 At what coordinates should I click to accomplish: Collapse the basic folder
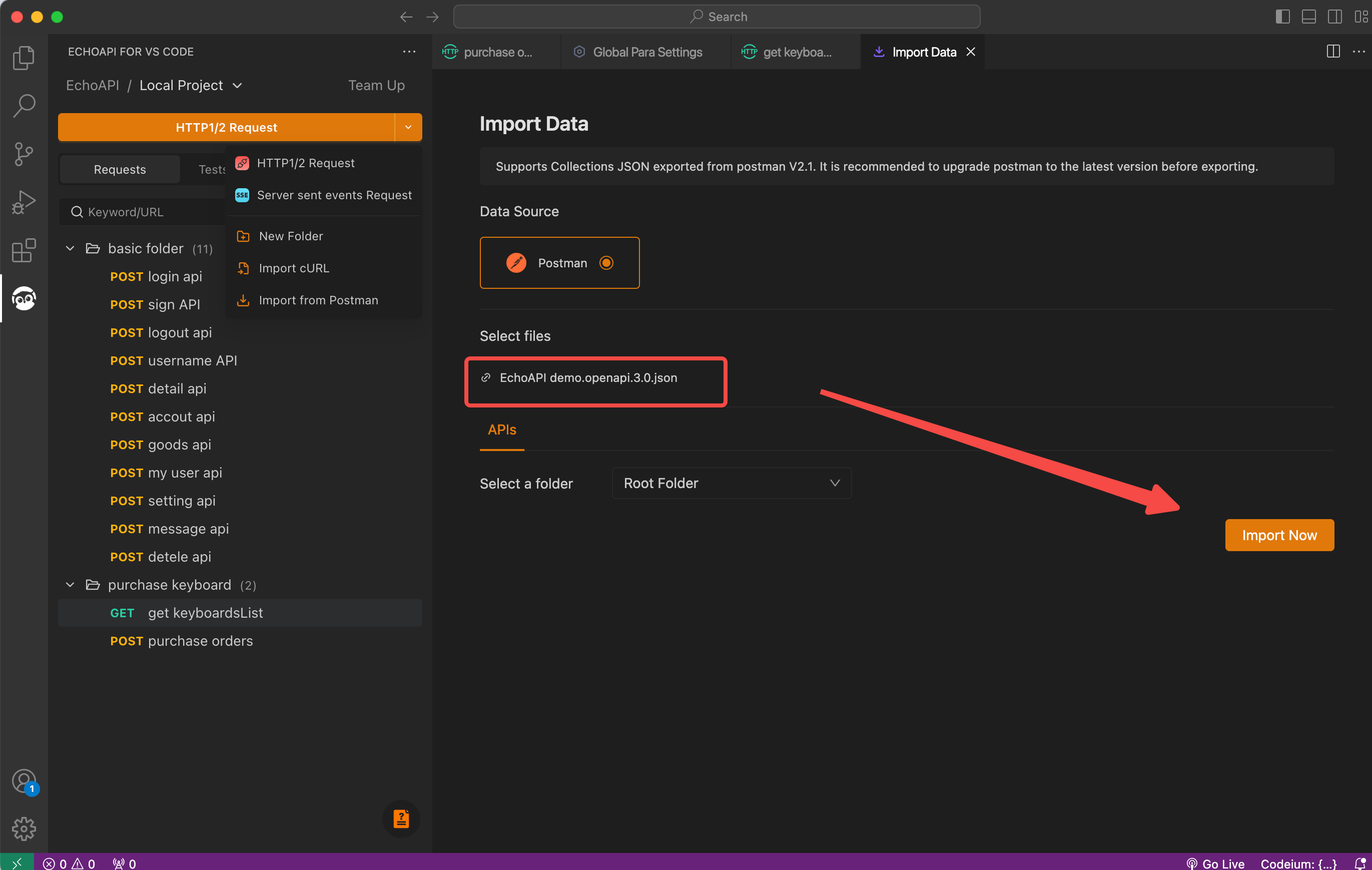(70, 249)
